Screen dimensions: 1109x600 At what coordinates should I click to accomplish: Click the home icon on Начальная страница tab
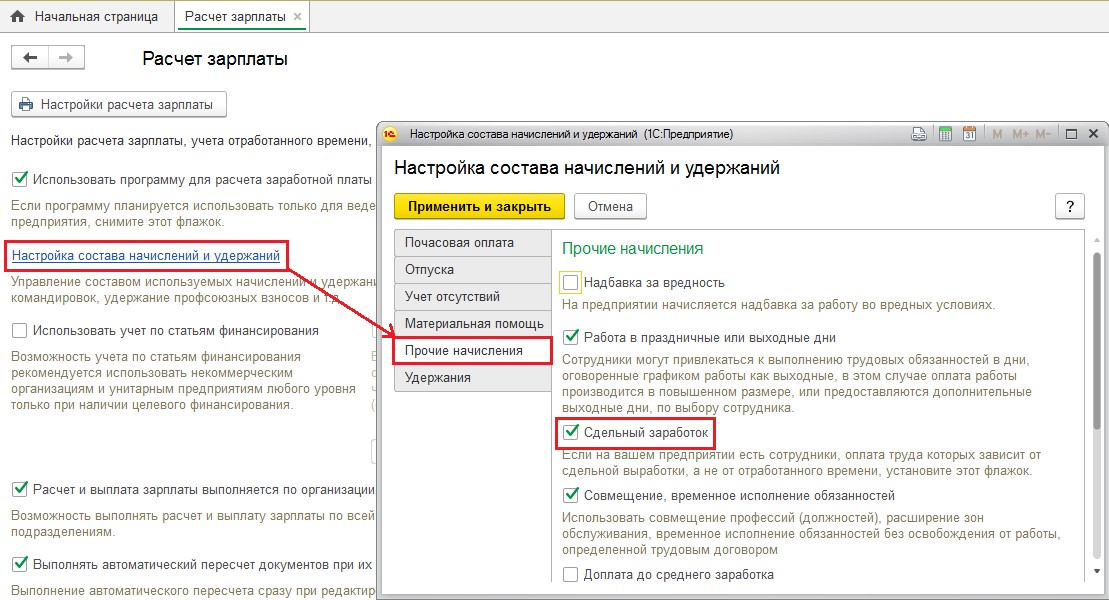click(x=17, y=17)
